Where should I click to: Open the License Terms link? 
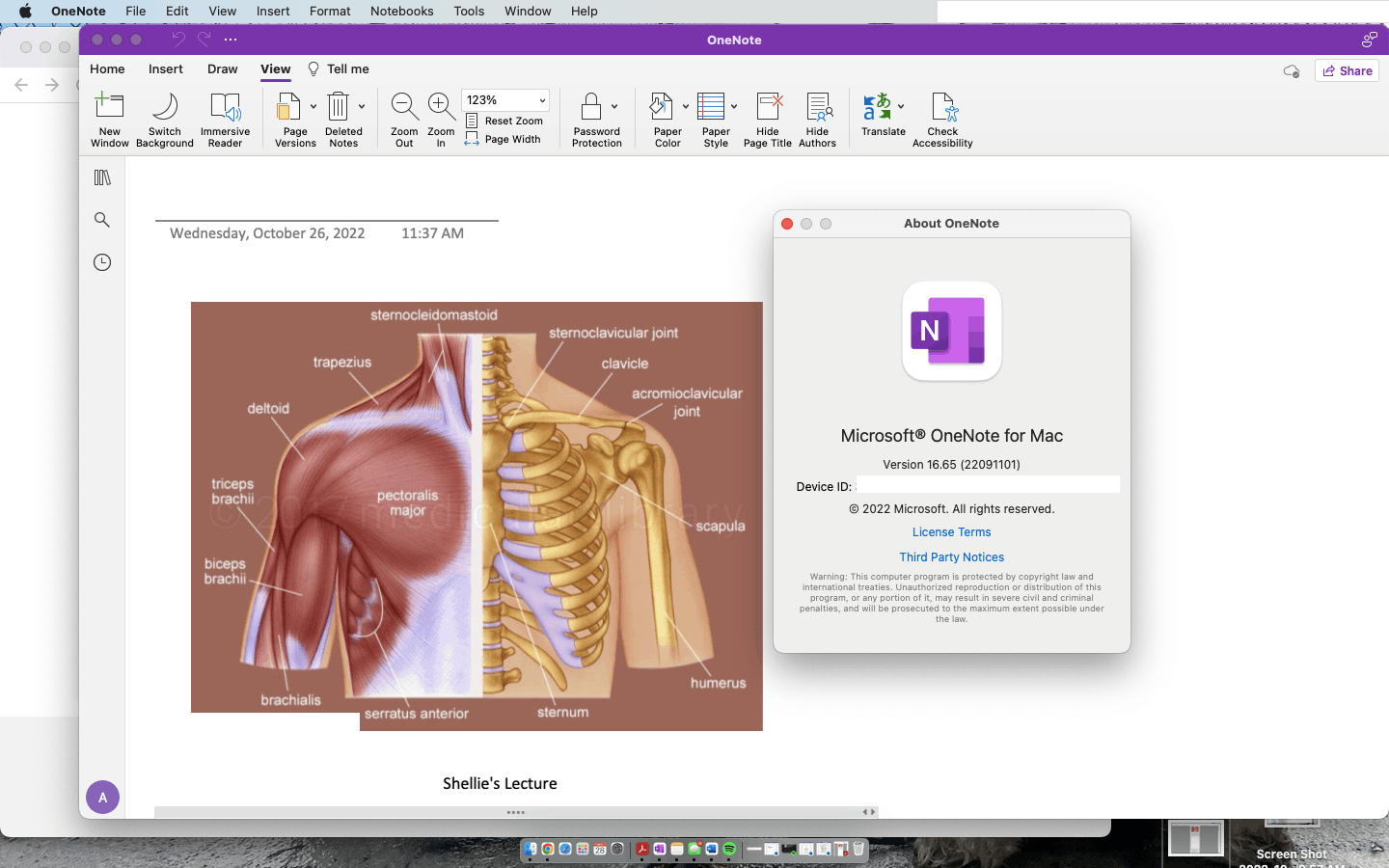tap(952, 532)
